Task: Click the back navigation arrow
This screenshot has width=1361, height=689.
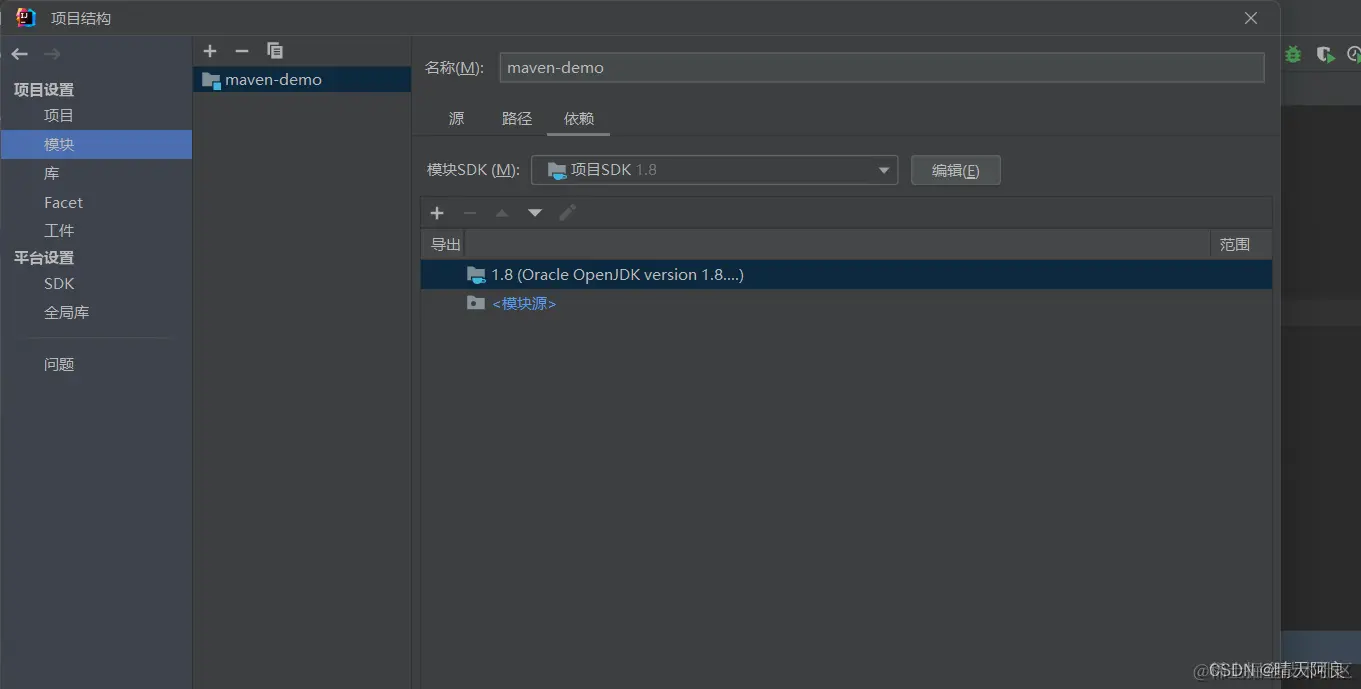Action: click(x=19, y=54)
